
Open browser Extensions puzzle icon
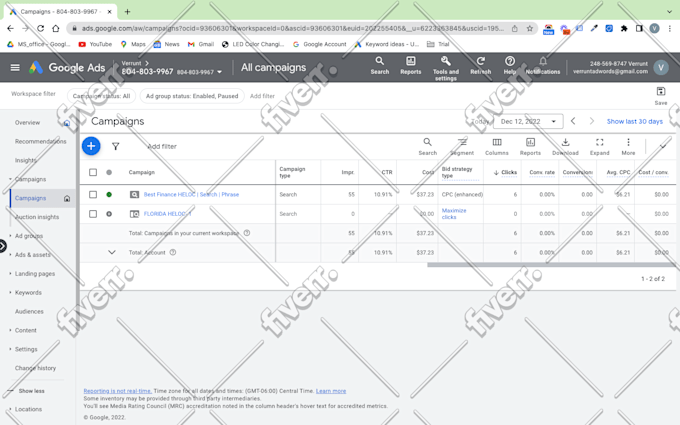(x=624, y=29)
